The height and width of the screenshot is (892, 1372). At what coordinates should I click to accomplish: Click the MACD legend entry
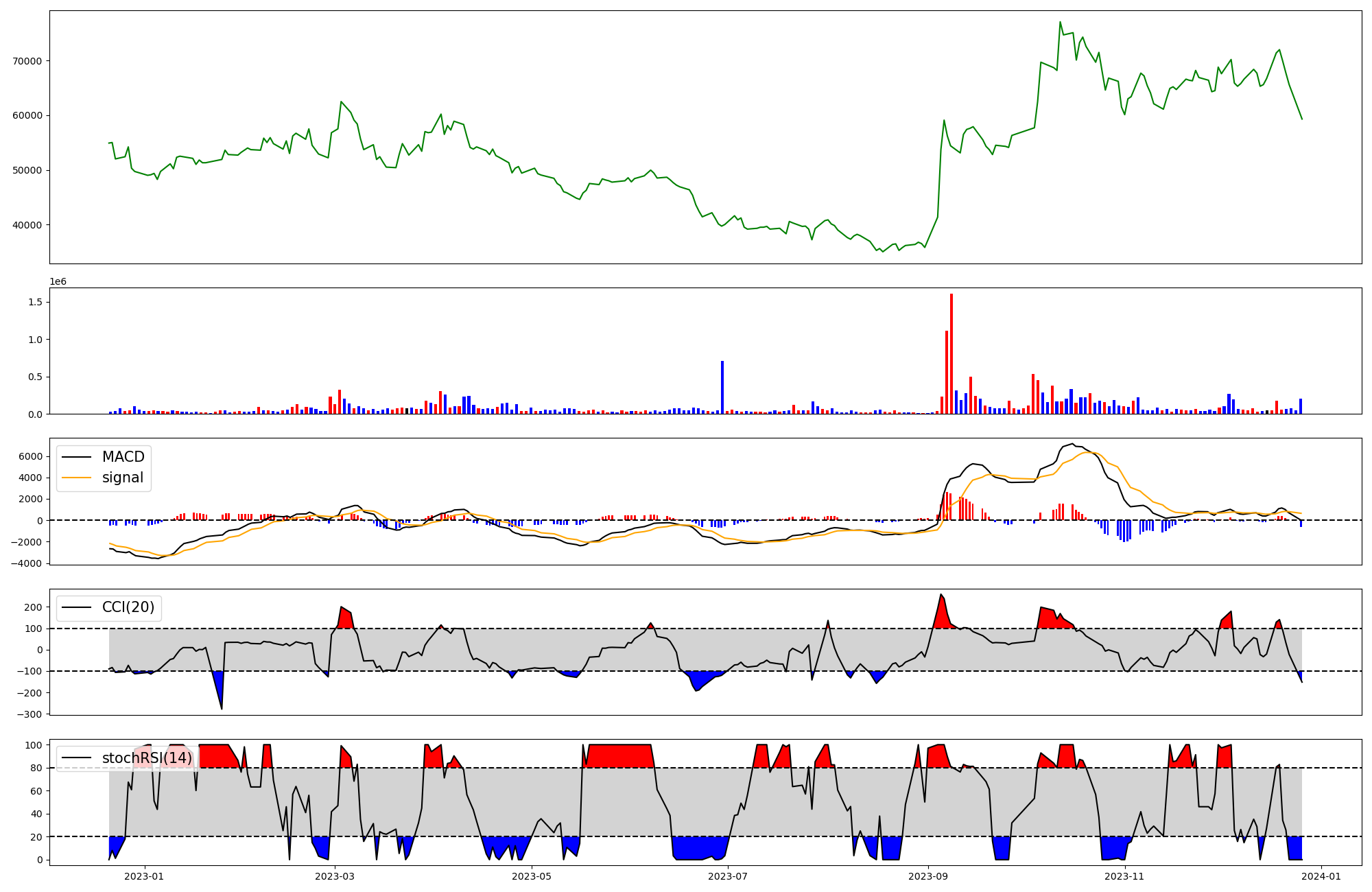click(122, 457)
